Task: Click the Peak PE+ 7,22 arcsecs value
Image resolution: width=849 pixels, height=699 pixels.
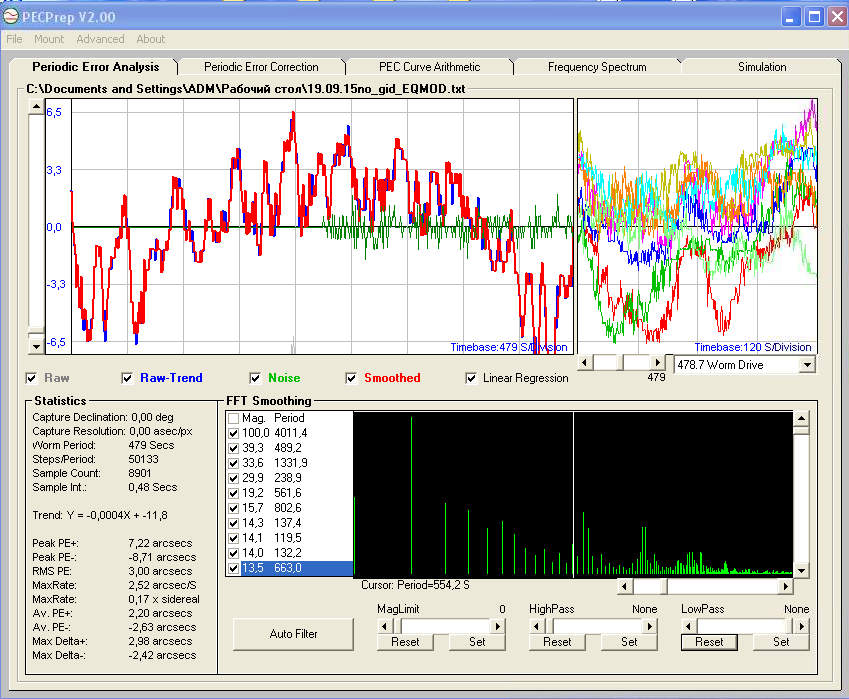Action: 160,543
